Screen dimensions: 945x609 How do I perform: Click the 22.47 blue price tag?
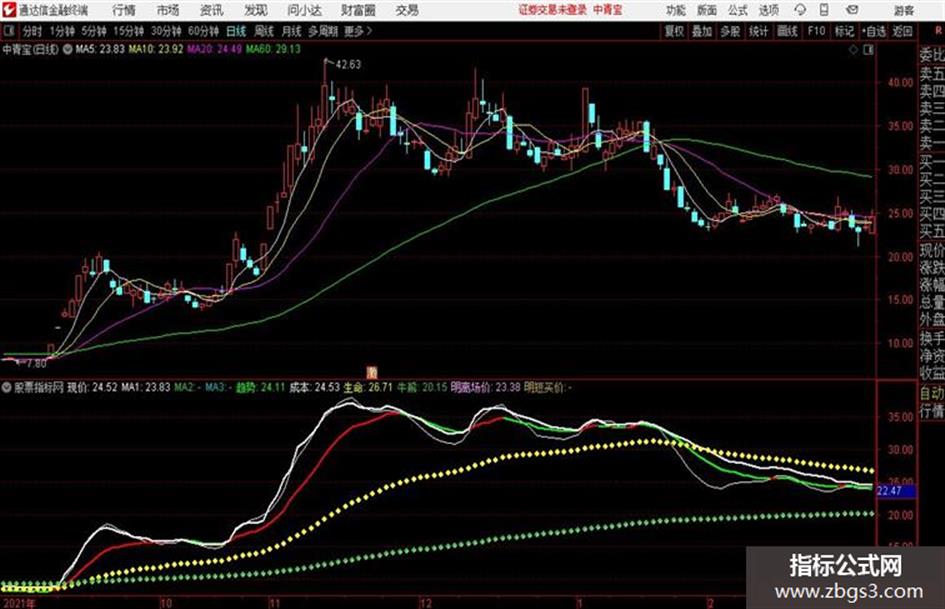click(x=896, y=491)
